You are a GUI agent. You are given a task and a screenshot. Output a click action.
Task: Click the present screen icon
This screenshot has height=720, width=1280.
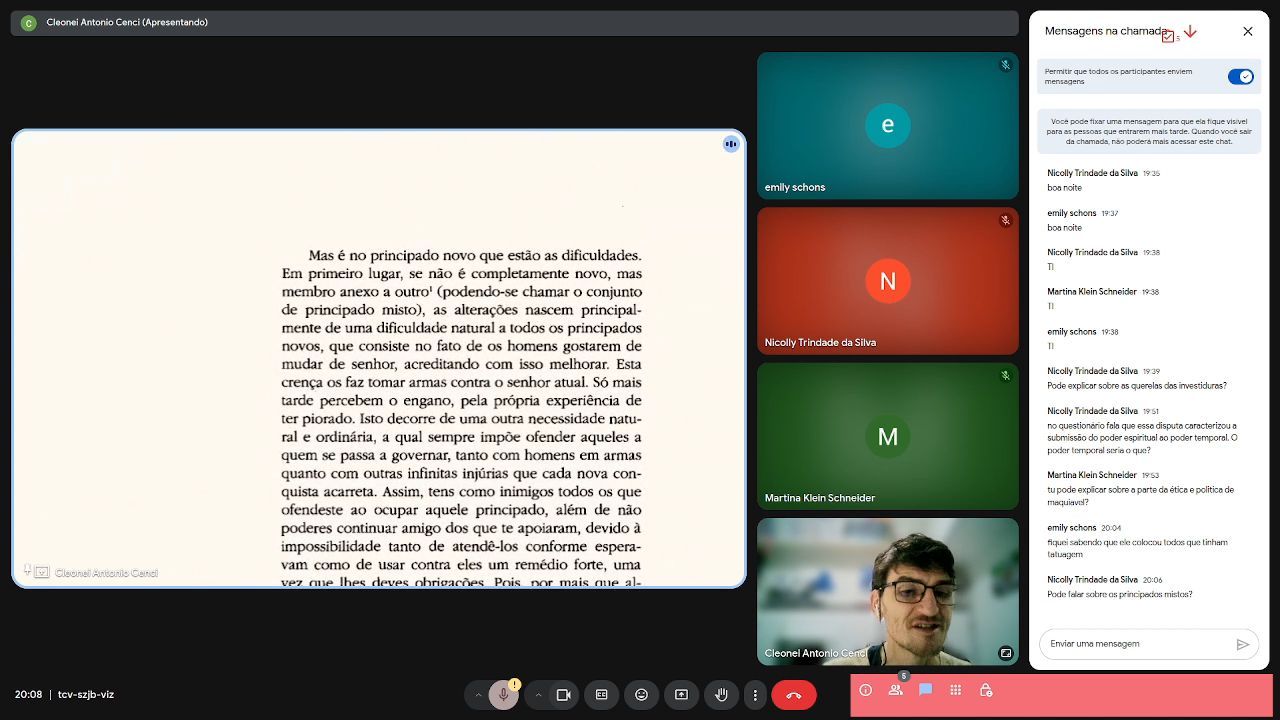tap(681, 695)
